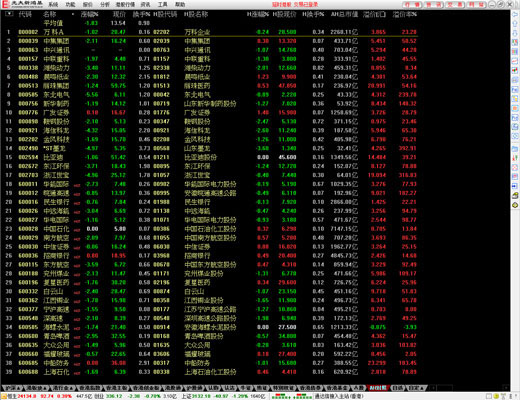This screenshot has width=520, height=400.
Task: Switch to the 香港主板 tab
Action: click(116, 388)
